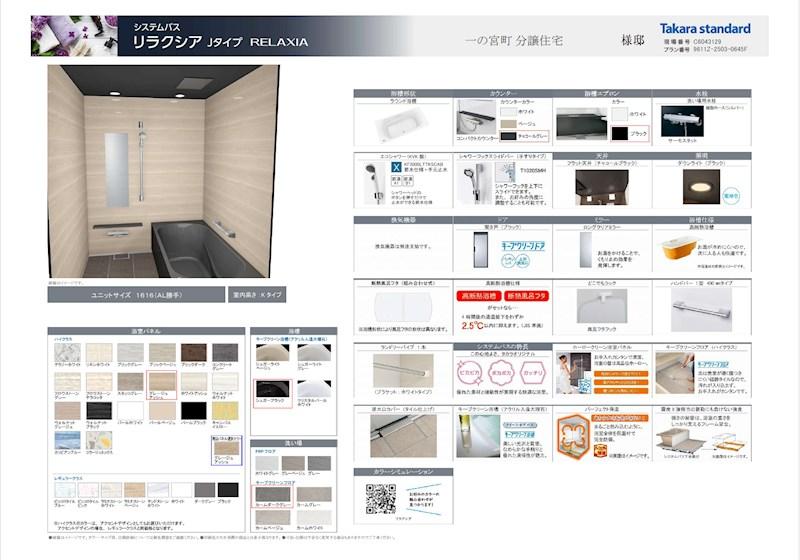The height and width of the screenshot is (560, 800).
Task: Select the regular class ブラック panel swatch
Action: tap(228, 490)
